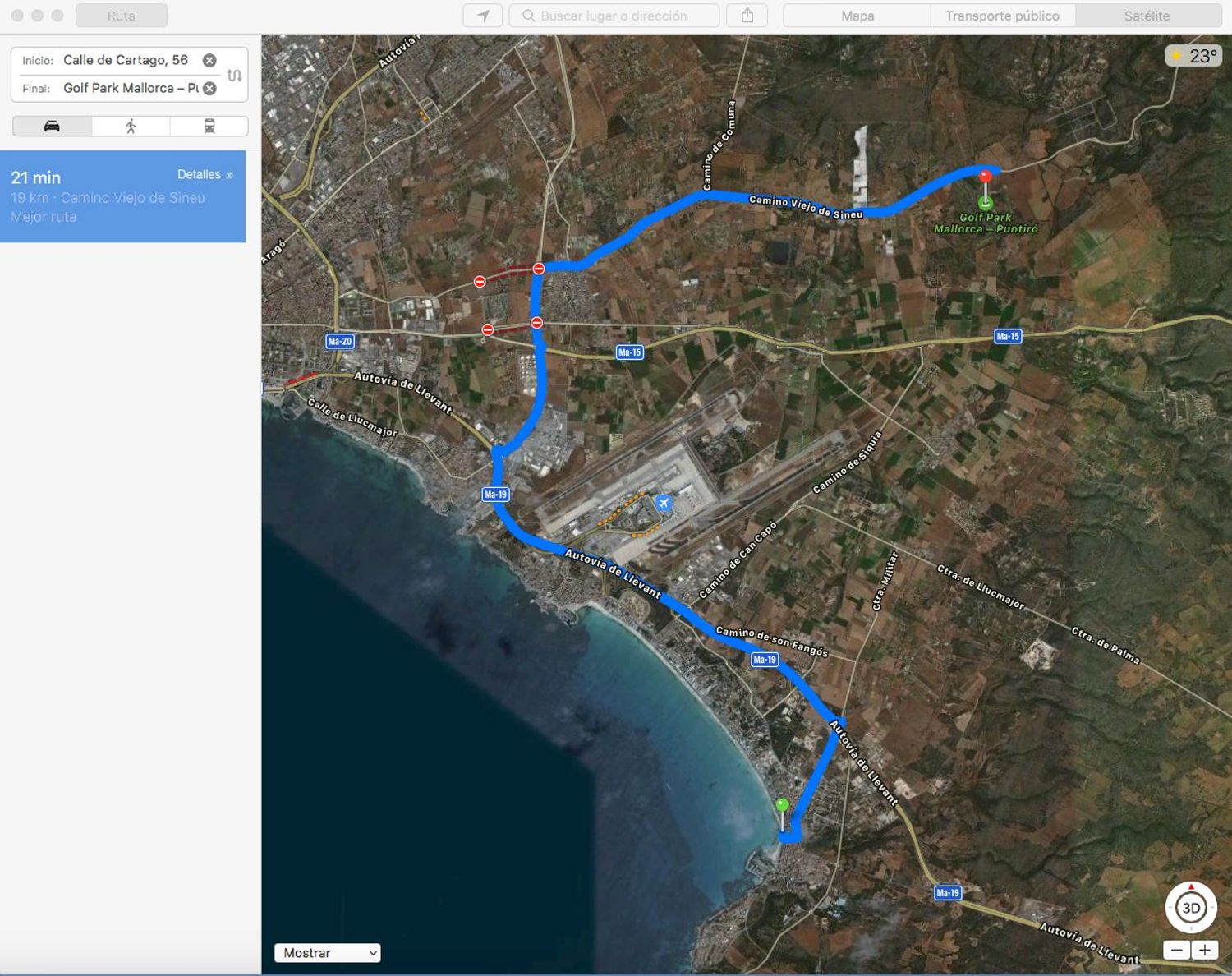The width and height of the screenshot is (1232, 976).
Task: Switch to Transporte público tab
Action: [x=1002, y=16]
